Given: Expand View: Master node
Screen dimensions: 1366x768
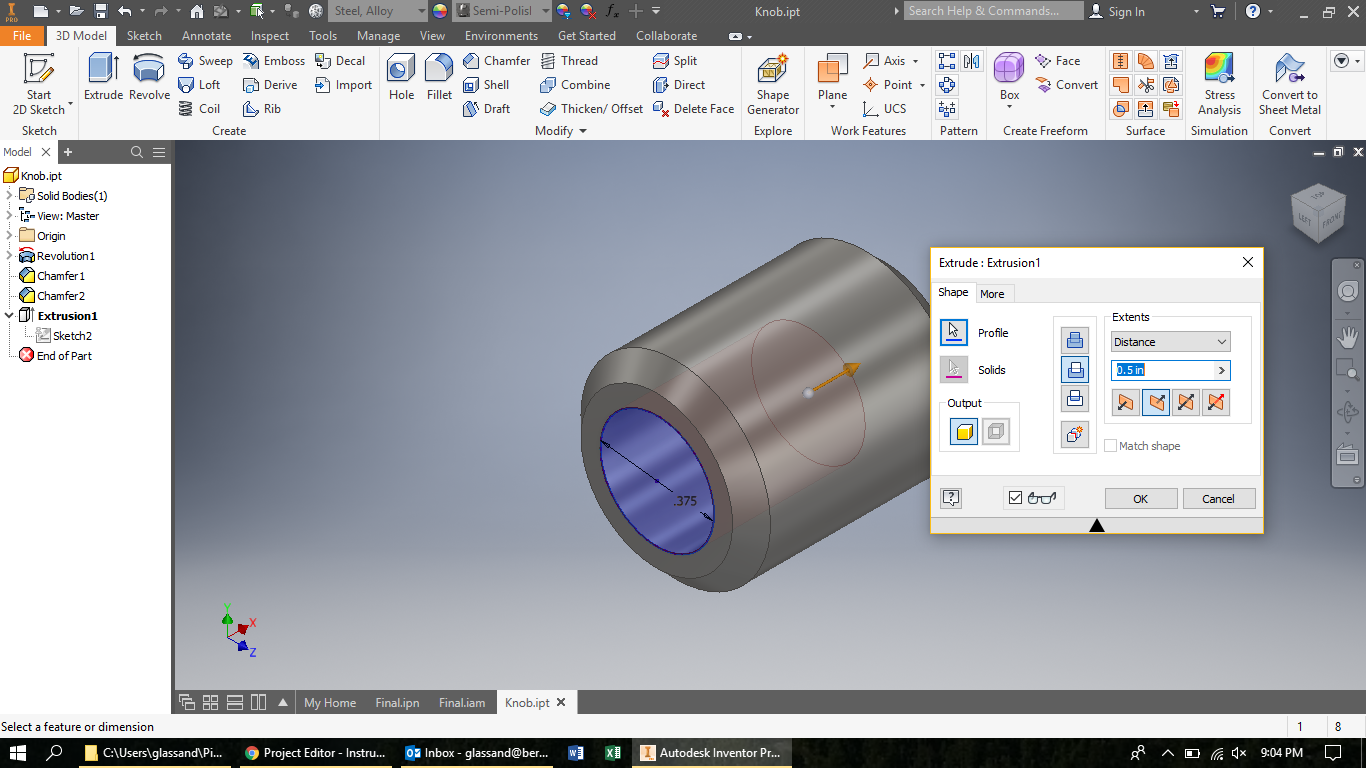Looking at the screenshot, I should [x=9, y=216].
